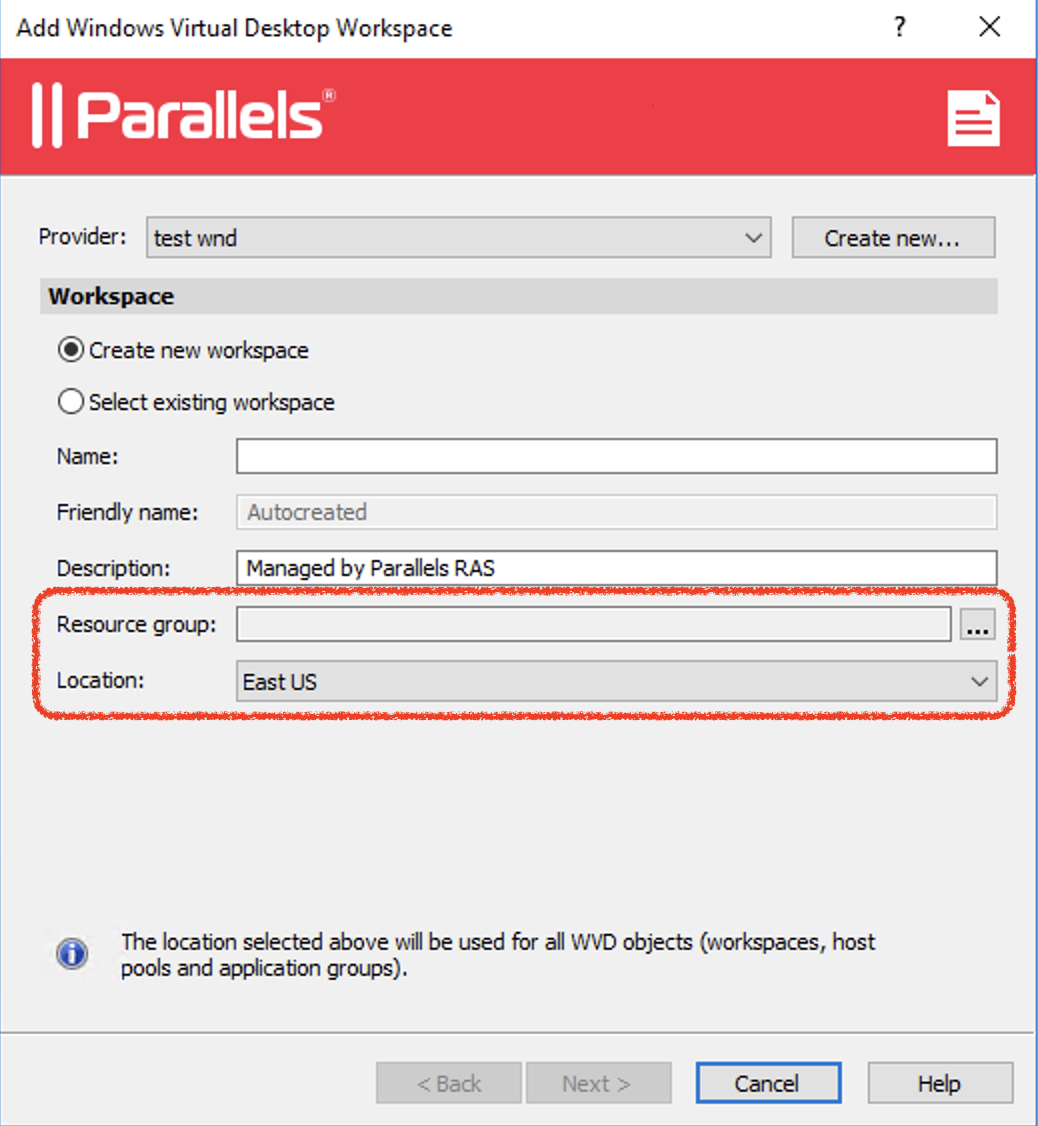Open the Provider dropdown list
This screenshot has width=1038, height=1126.
[x=458, y=238]
